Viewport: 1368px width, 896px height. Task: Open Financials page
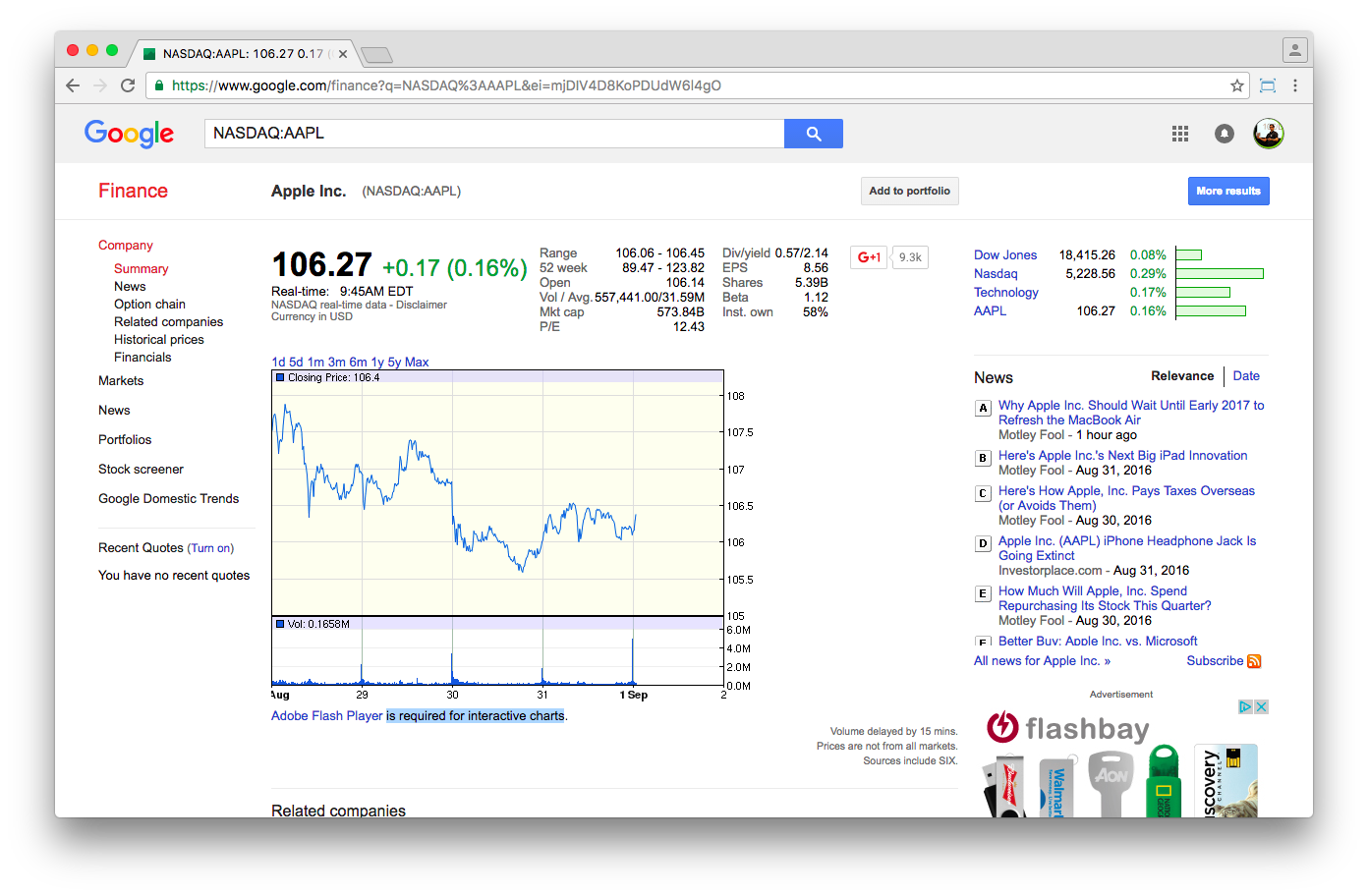[142, 358]
